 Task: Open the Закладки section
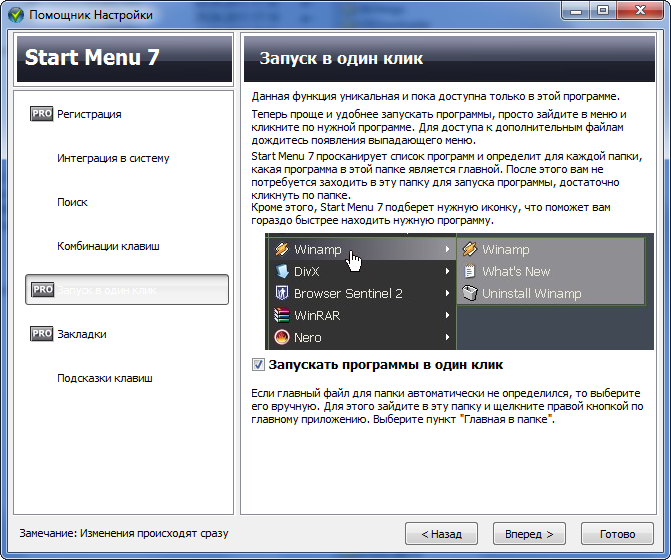point(82,334)
